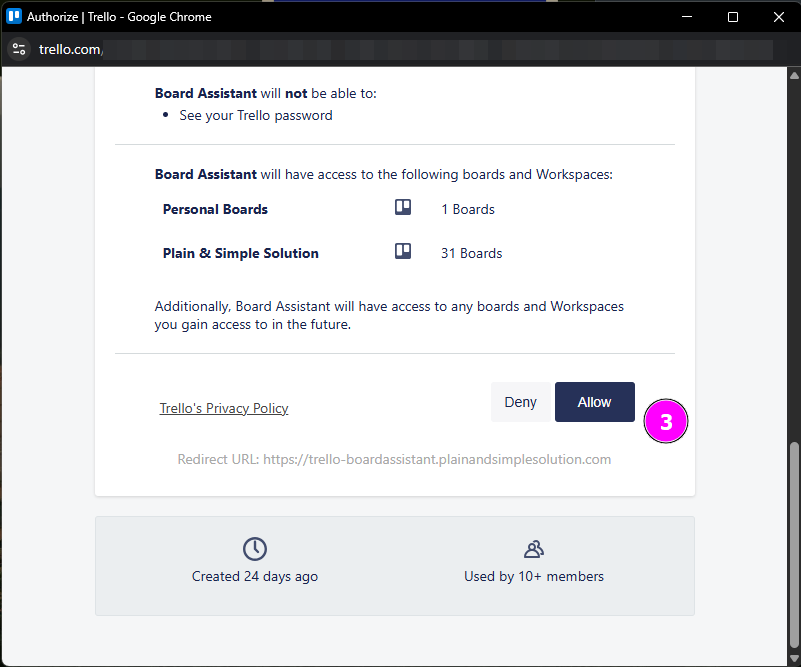Click the 'Personal Boards' label
Image resolution: width=801 pixels, height=667 pixels.
[215, 209]
